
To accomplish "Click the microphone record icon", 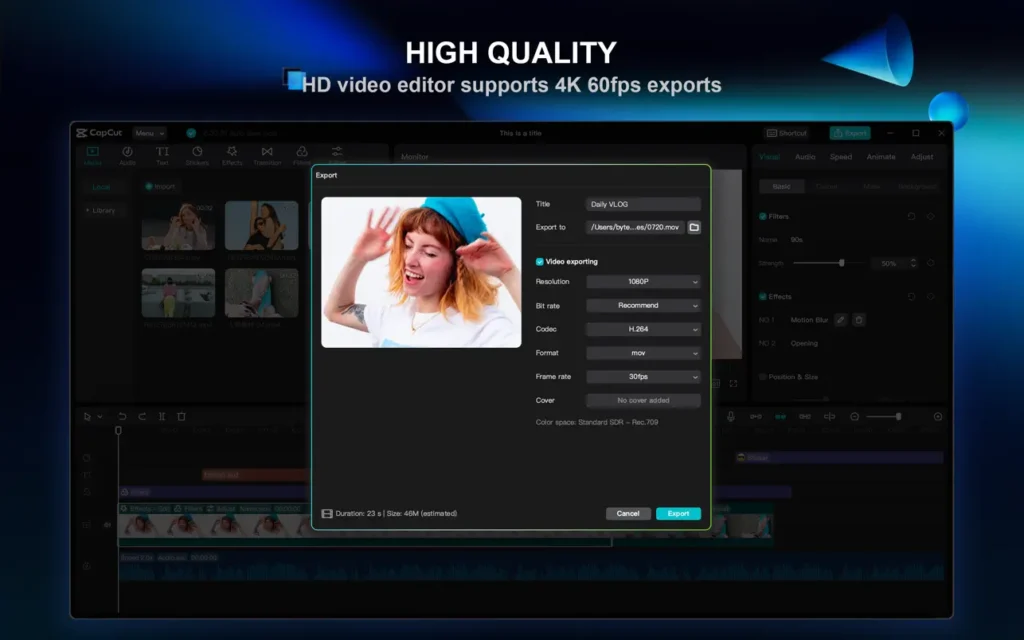I will pyautogui.click(x=731, y=417).
